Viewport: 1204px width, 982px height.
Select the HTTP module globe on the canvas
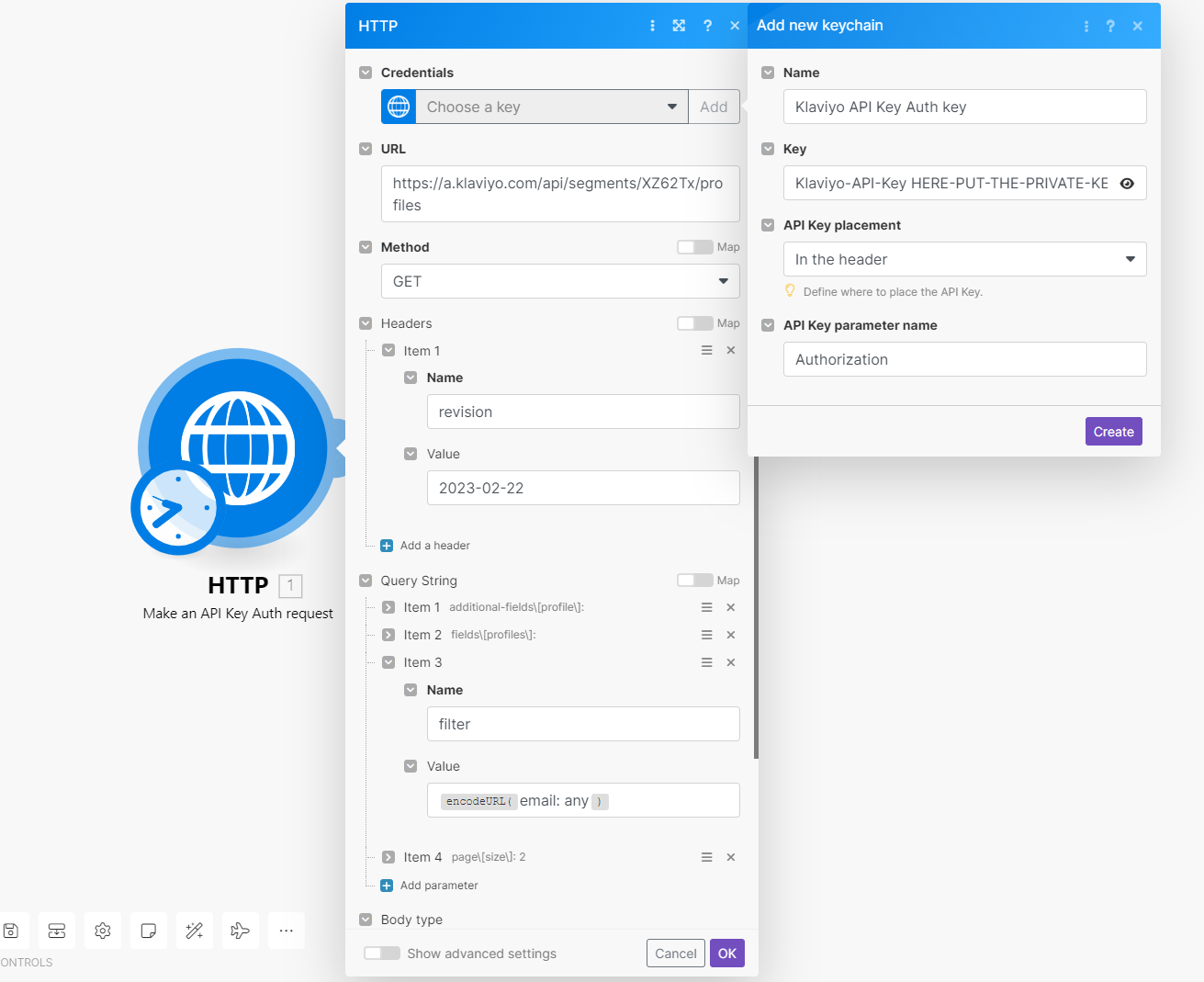238,447
